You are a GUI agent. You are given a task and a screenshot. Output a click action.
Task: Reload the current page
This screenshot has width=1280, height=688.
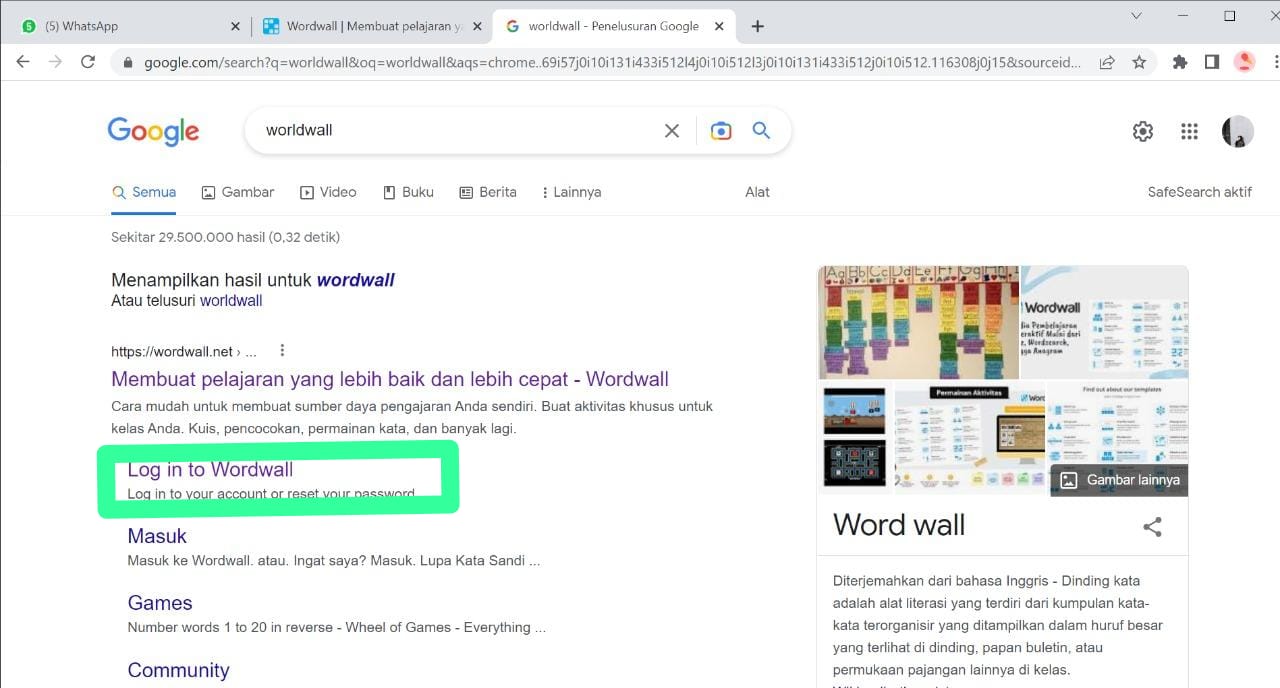(x=88, y=62)
